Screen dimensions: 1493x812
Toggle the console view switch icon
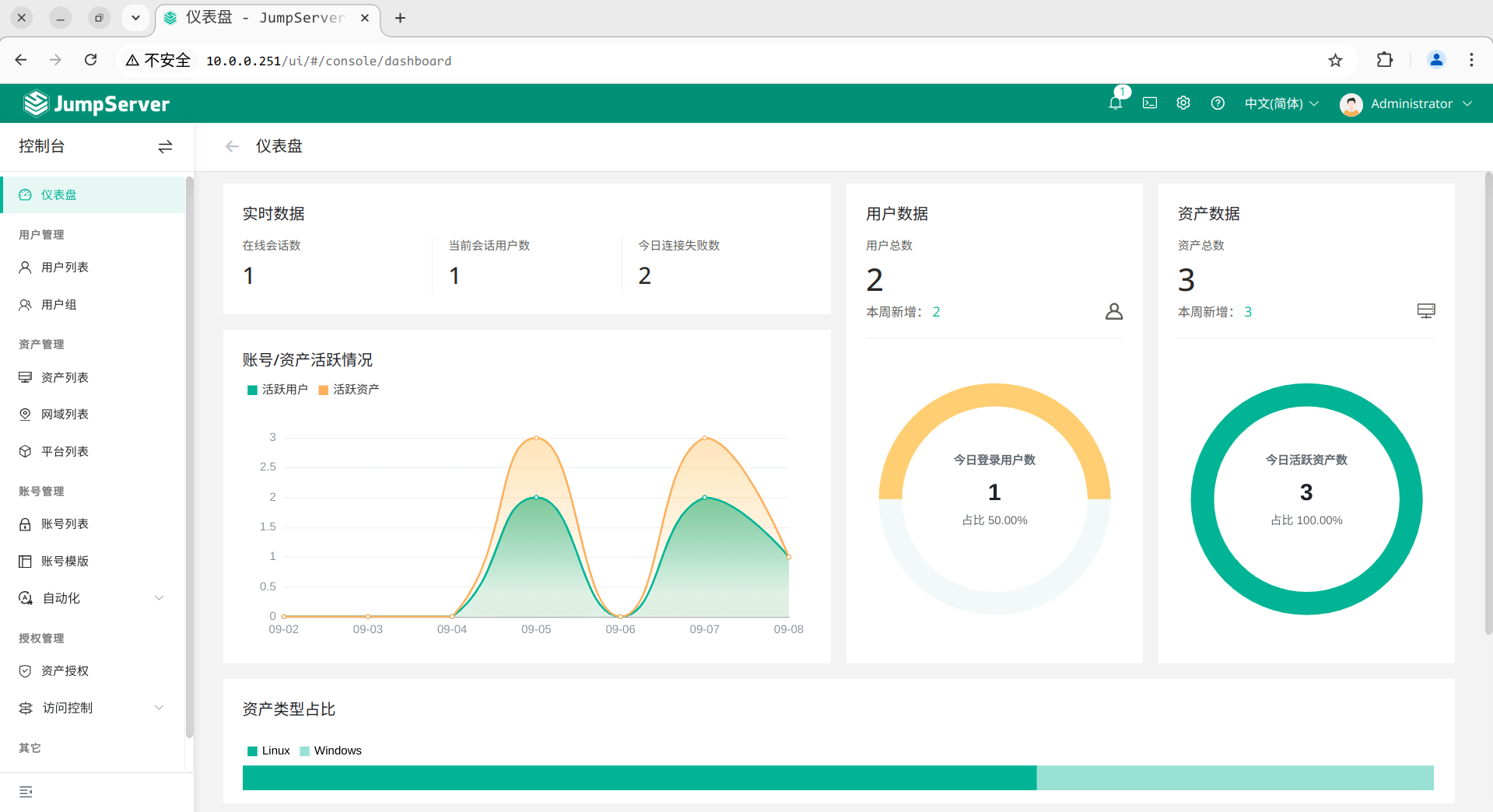[x=165, y=146]
